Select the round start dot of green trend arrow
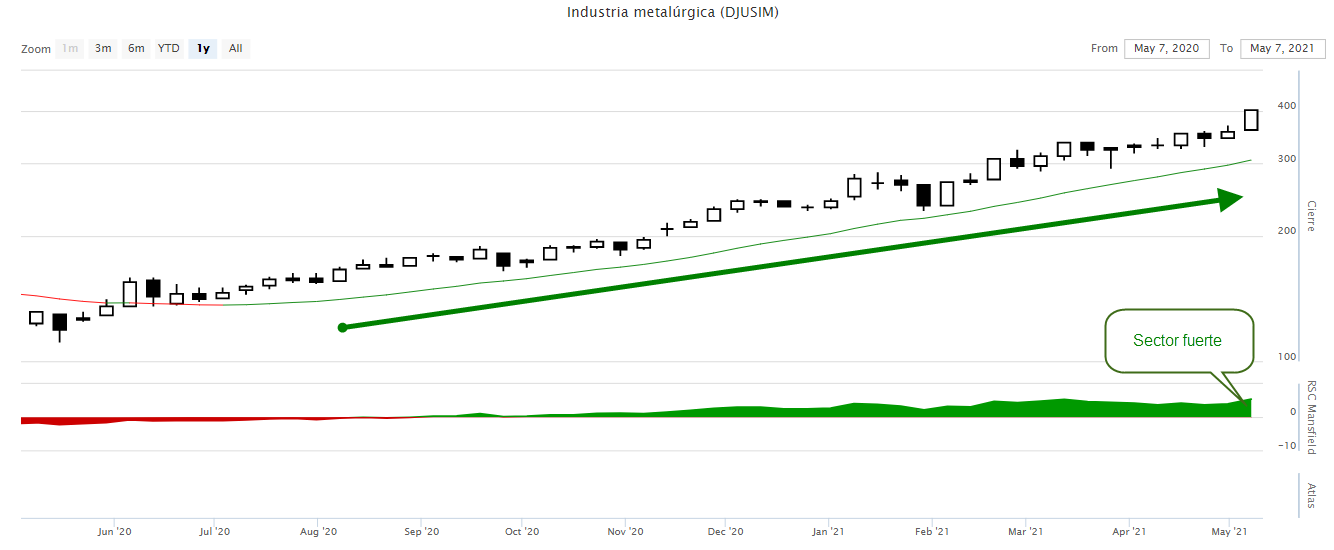Screen dimensions: 1334x550 click(x=342, y=327)
